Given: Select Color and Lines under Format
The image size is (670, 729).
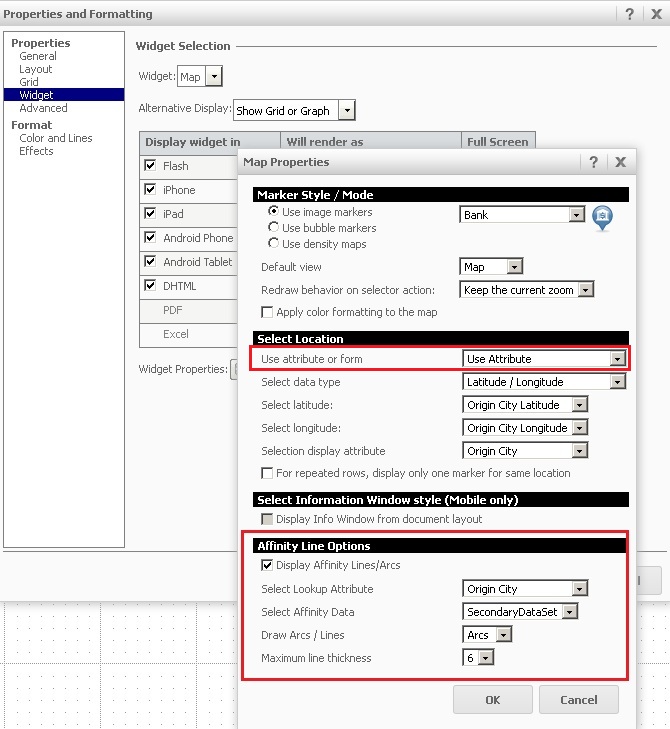Looking at the screenshot, I should pos(56,138).
